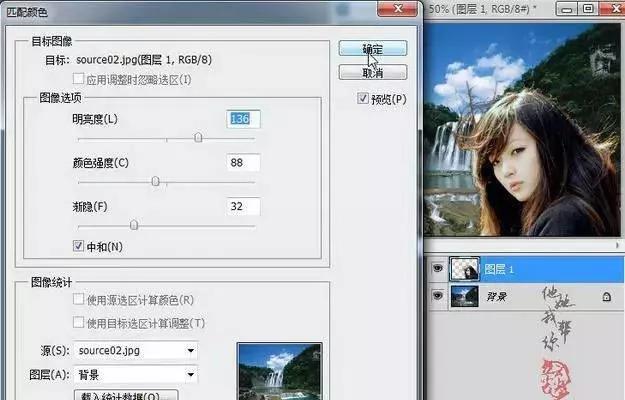This screenshot has width=625, height=400.
Task: Select the 图层 1 layer thumbnail
Action: click(464, 269)
